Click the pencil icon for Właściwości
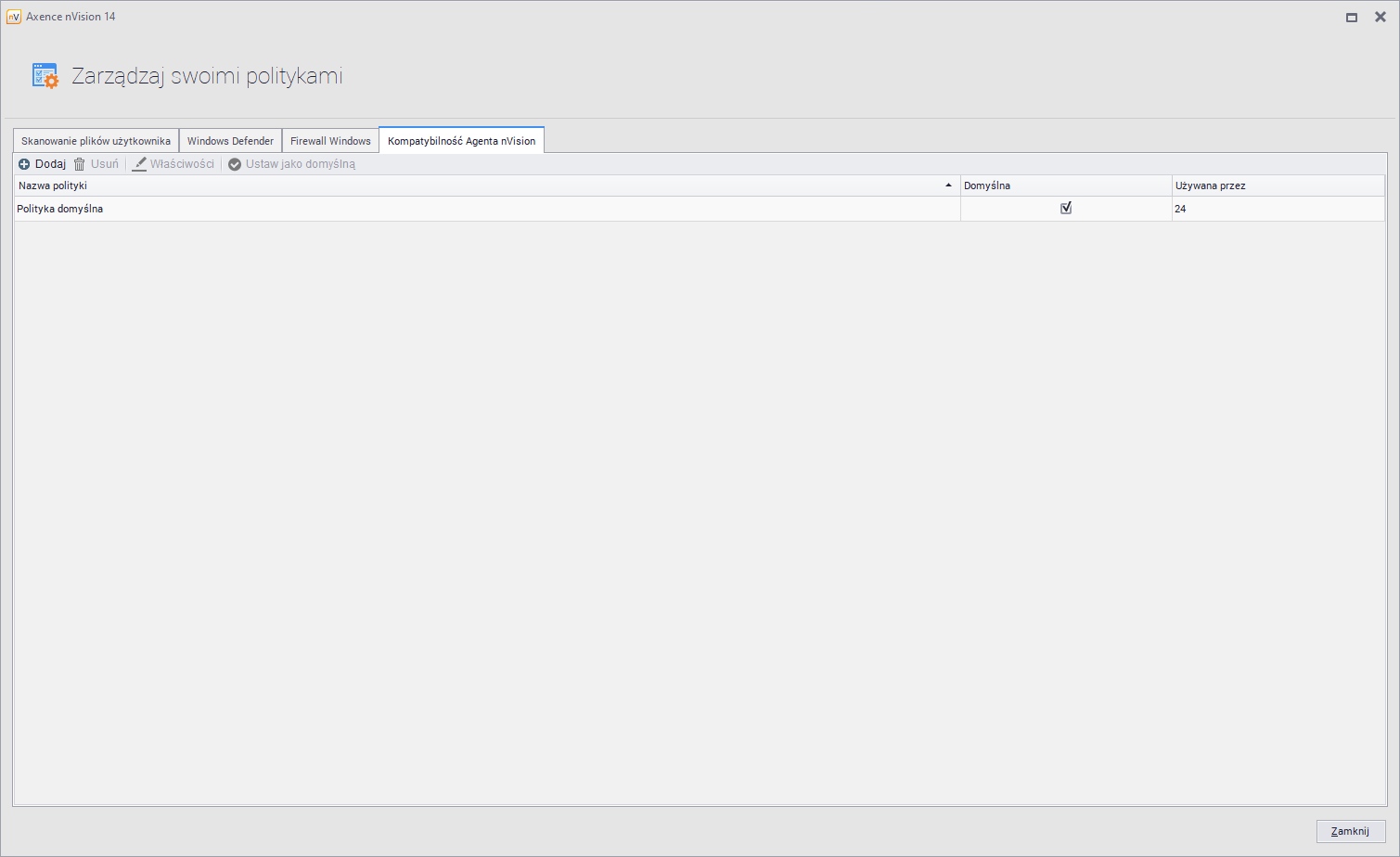This screenshot has width=1400, height=857. (x=139, y=164)
